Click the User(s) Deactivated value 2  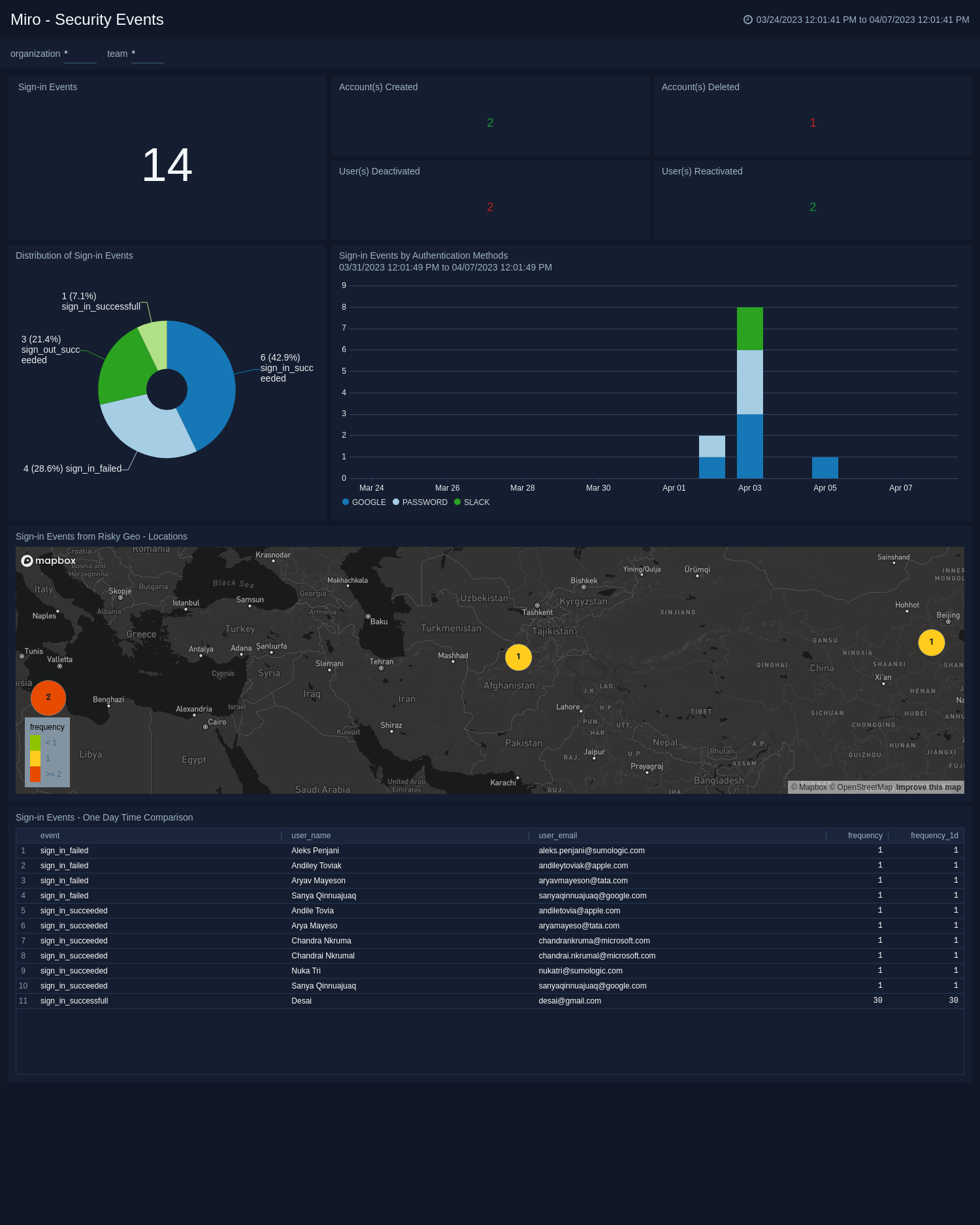490,207
